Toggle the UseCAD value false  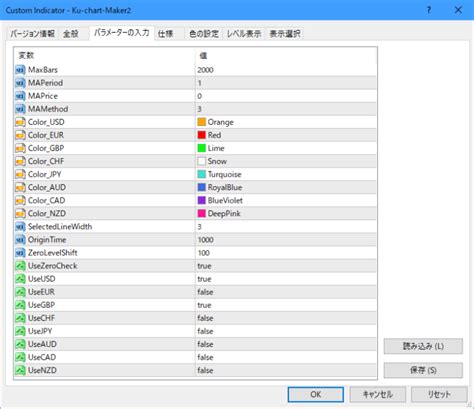pyautogui.click(x=286, y=357)
